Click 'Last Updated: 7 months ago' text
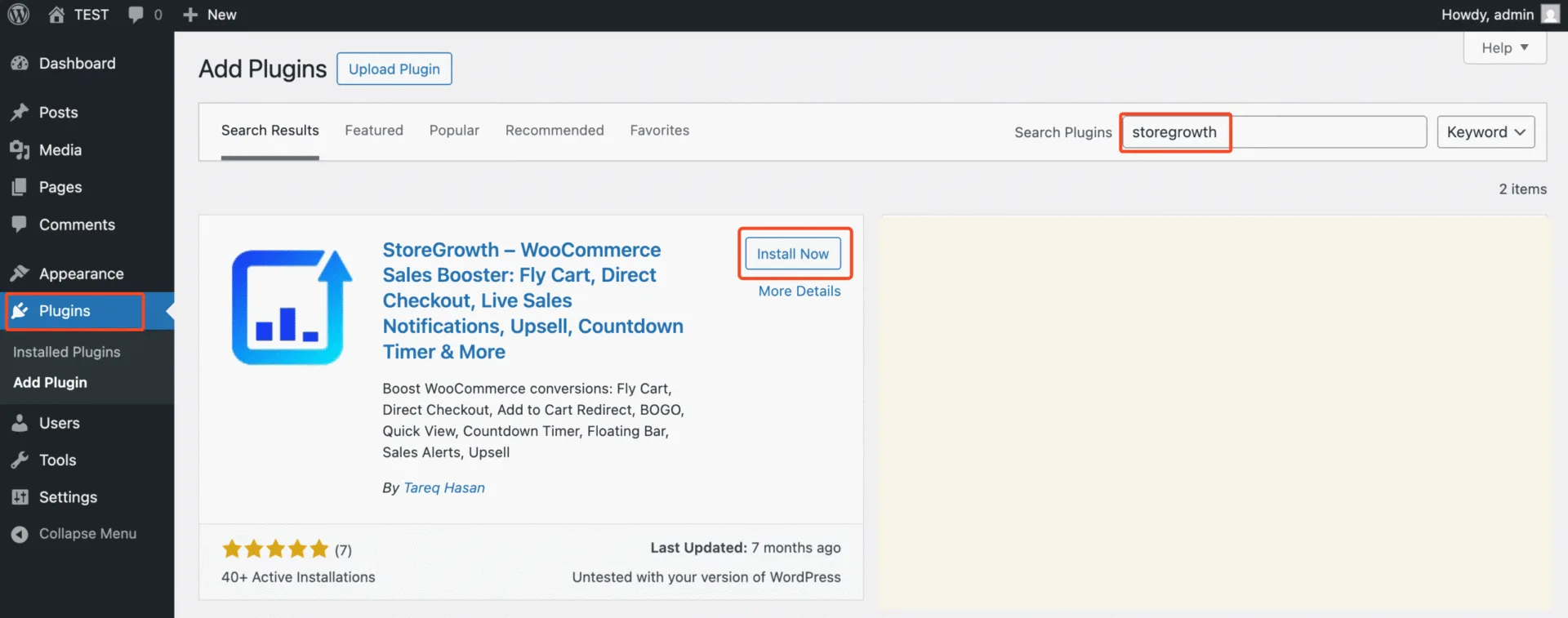This screenshot has height=618, width=1568. click(x=746, y=548)
